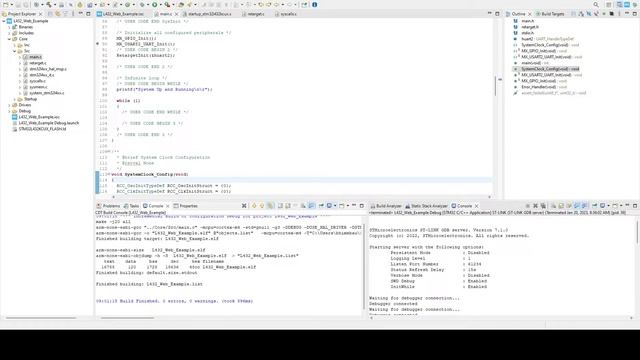Viewport: 640px width, 360px height.
Task: Click the Remove Launch X icon in debug console
Action: point(535,206)
